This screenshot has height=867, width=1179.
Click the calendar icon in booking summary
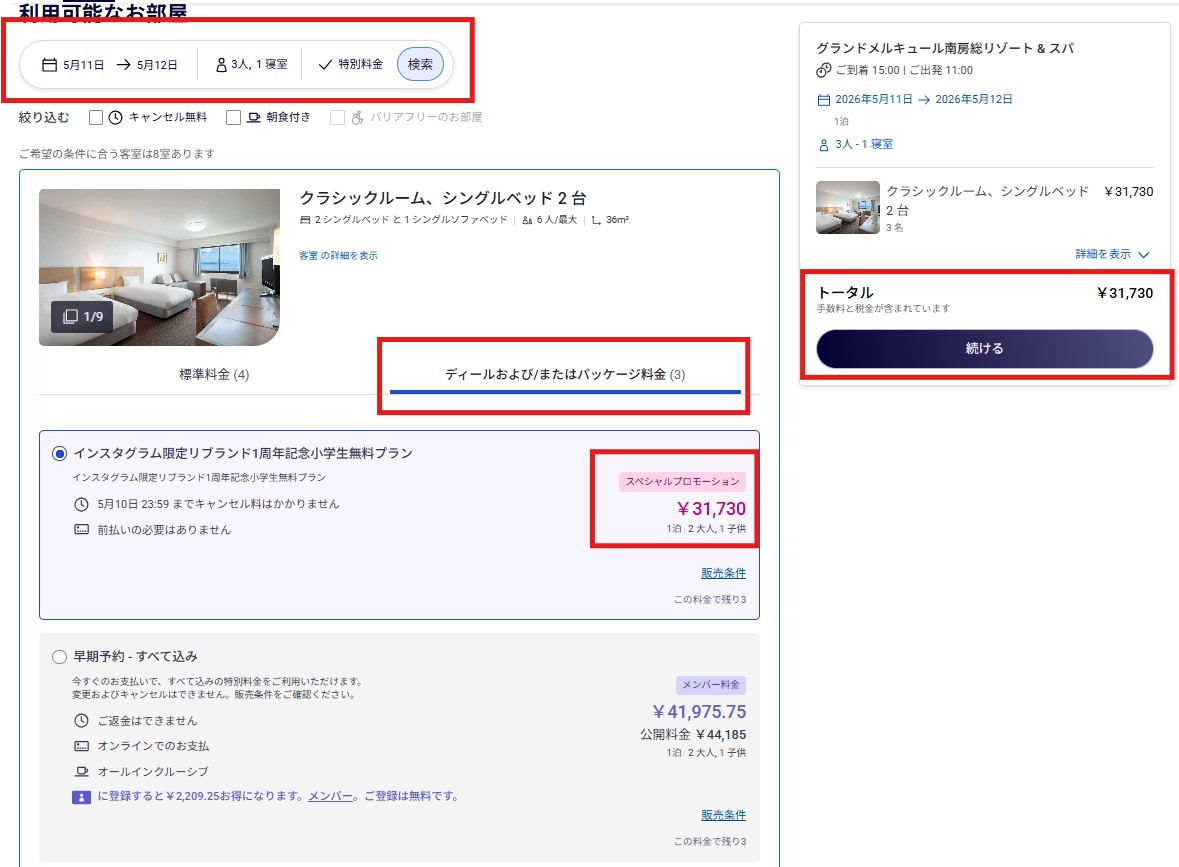(x=824, y=100)
